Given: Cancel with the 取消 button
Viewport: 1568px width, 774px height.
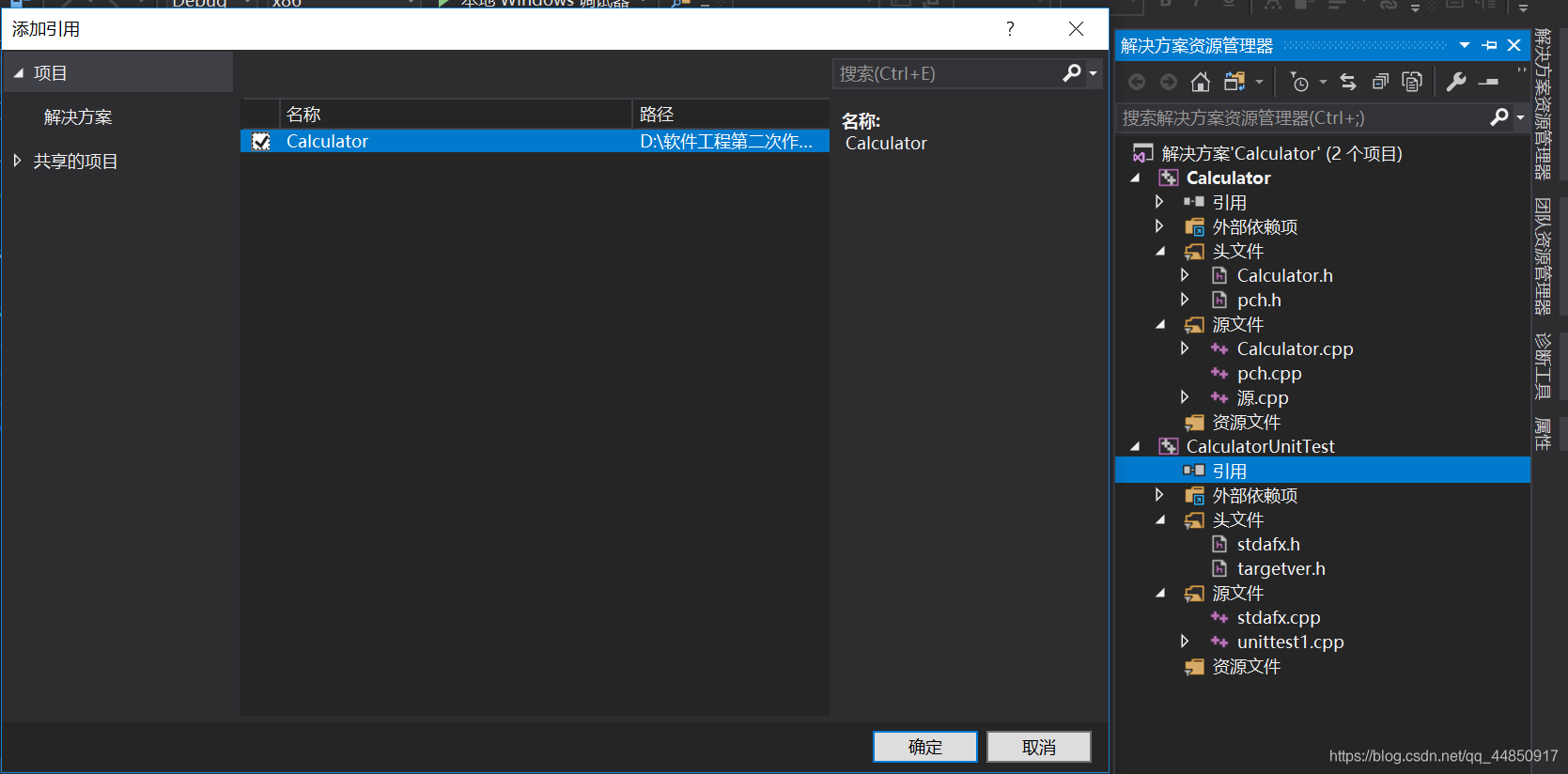Looking at the screenshot, I should click(x=1039, y=747).
